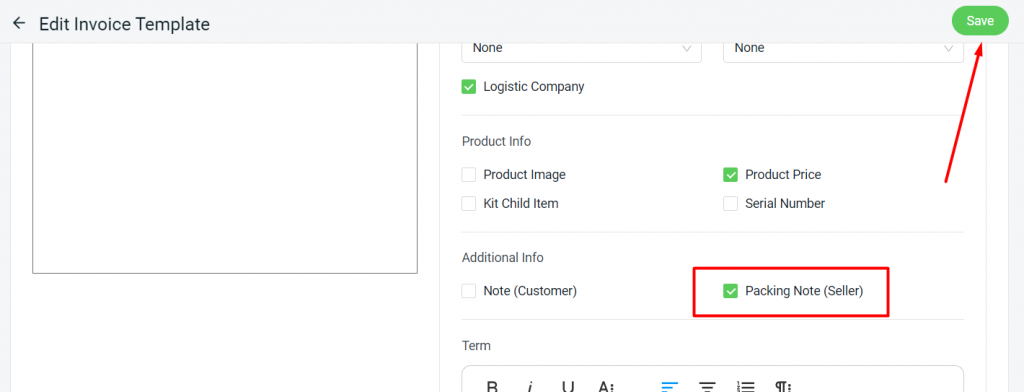Open paragraph format options
The height and width of the screenshot is (392, 1024).
[782, 386]
